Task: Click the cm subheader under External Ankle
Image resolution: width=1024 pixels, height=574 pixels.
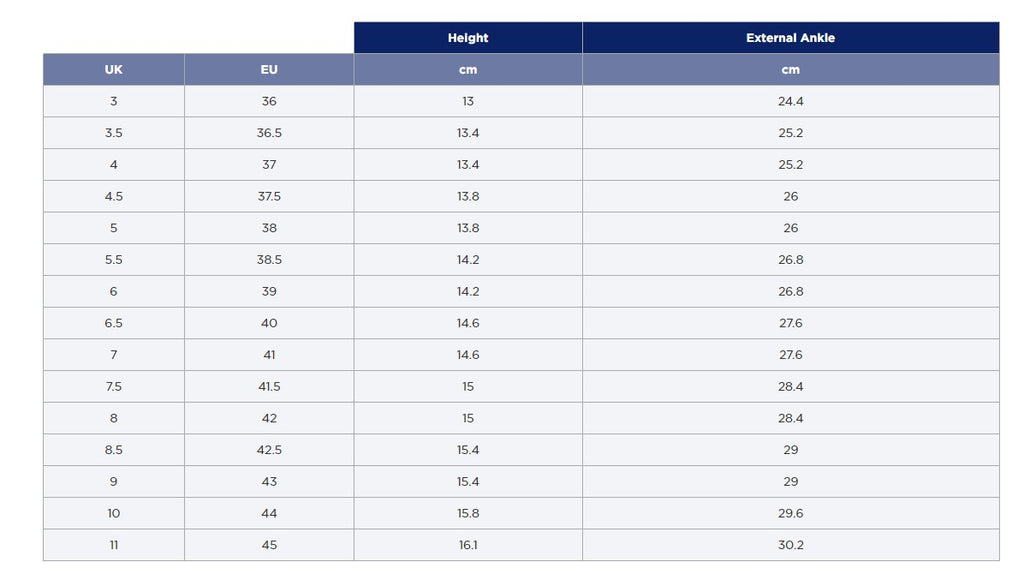Action: (790, 70)
